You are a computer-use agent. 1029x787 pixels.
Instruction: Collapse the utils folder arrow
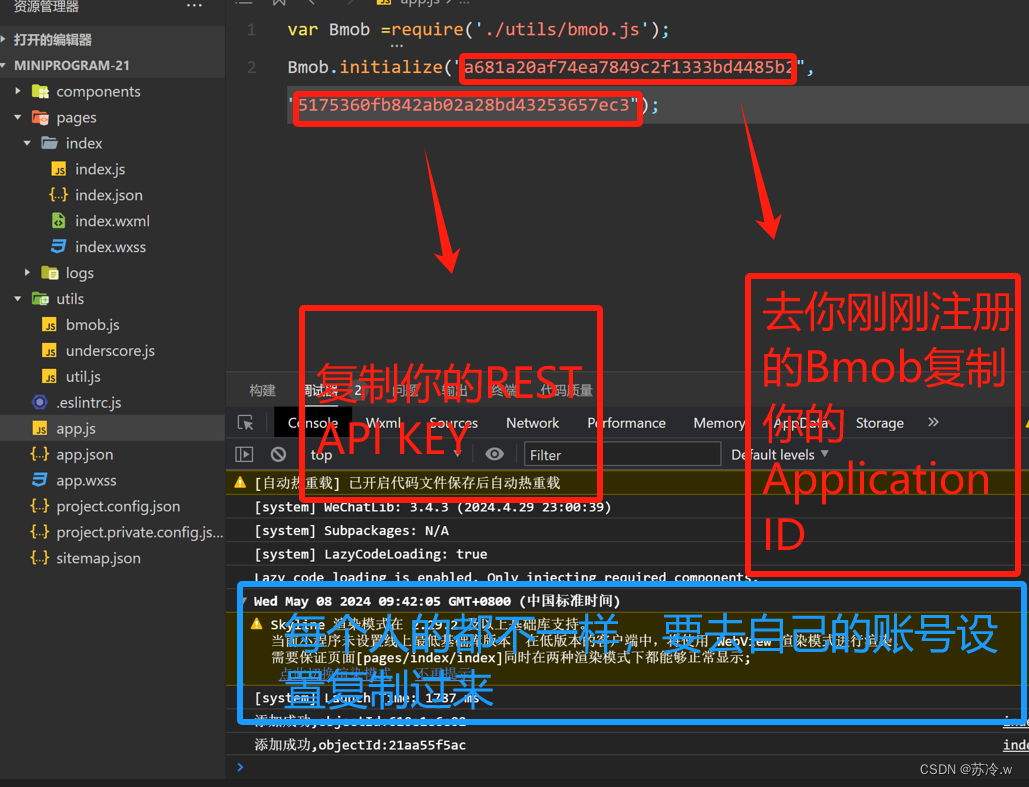coord(18,299)
